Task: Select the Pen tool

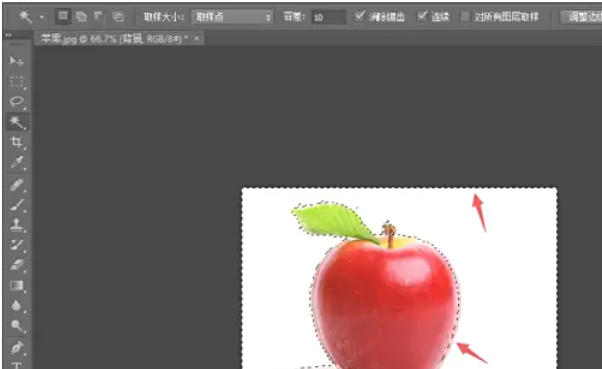Action: pos(17,348)
